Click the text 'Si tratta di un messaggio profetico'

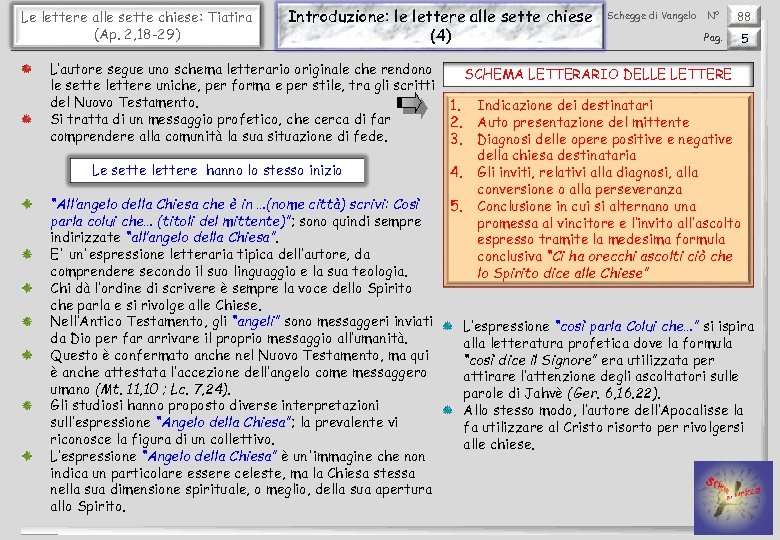(x=166, y=119)
